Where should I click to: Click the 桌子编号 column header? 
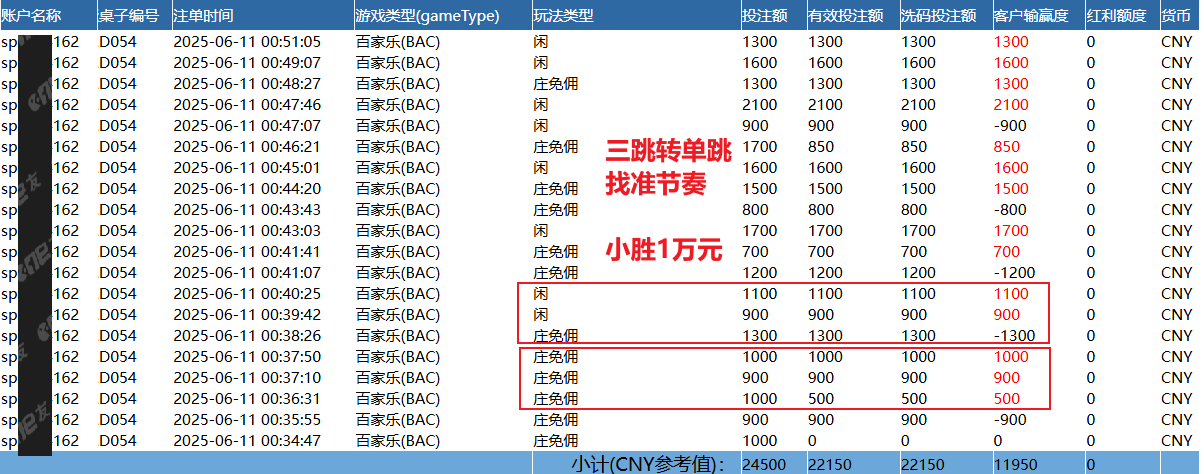click(x=129, y=17)
